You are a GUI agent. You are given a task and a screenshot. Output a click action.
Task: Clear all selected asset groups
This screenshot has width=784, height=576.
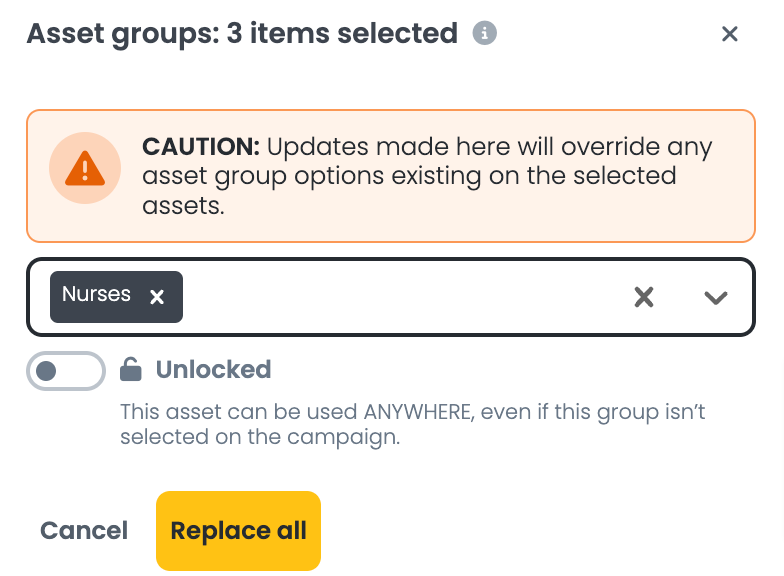coord(644,297)
